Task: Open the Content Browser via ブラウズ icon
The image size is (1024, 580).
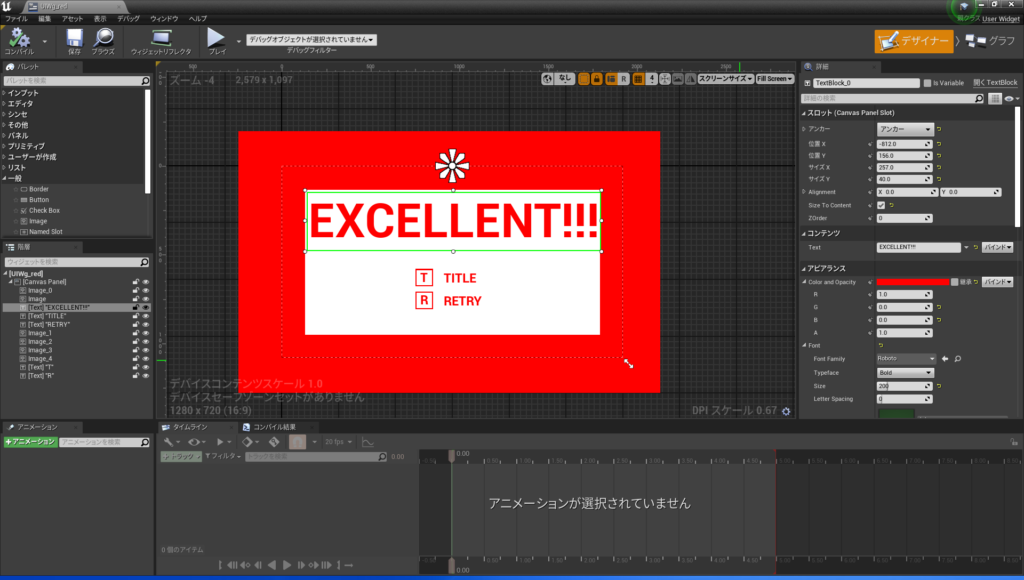Action: pyautogui.click(x=103, y=39)
